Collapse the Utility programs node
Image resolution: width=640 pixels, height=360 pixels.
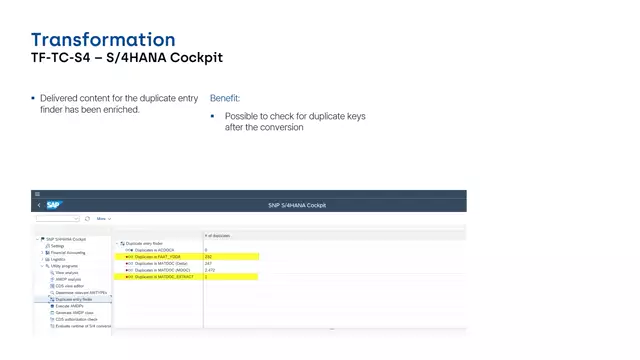point(42,266)
